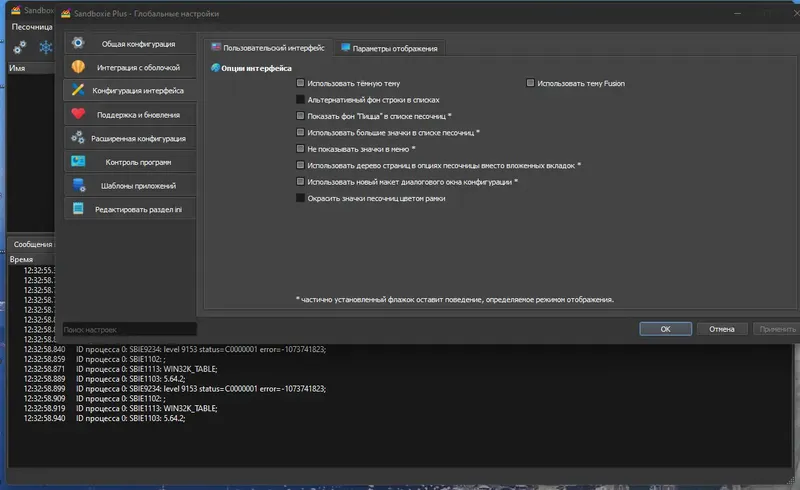Select log row at 12:32:58.919

tap(399, 408)
